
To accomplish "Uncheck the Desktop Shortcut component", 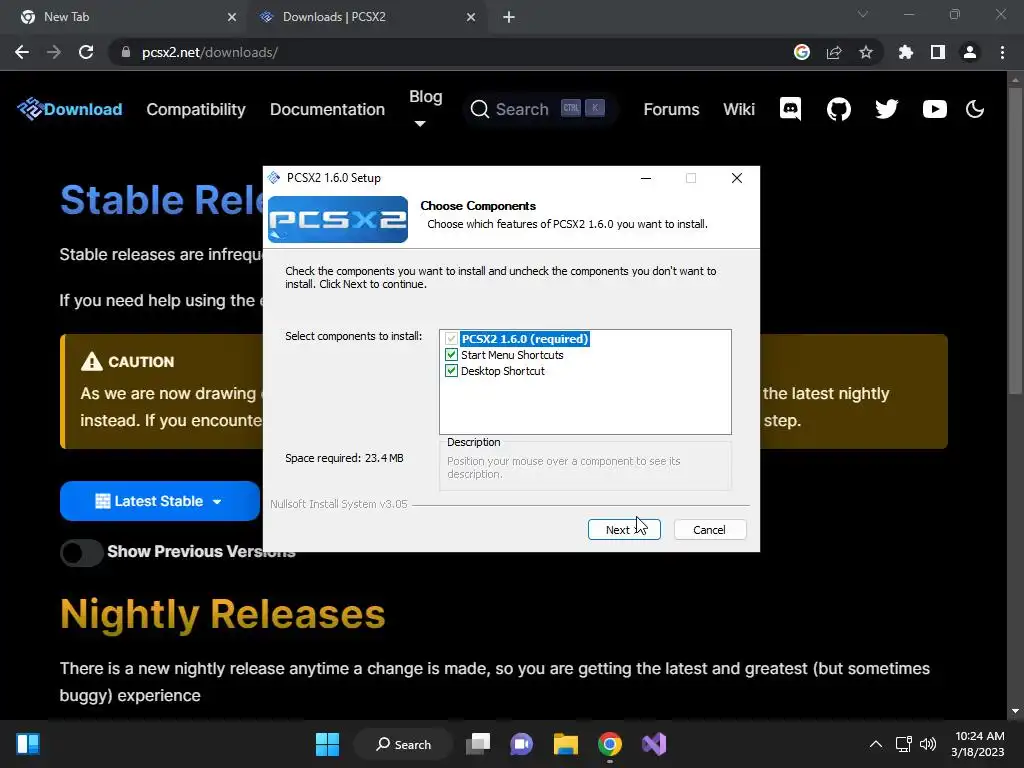I will pos(451,371).
